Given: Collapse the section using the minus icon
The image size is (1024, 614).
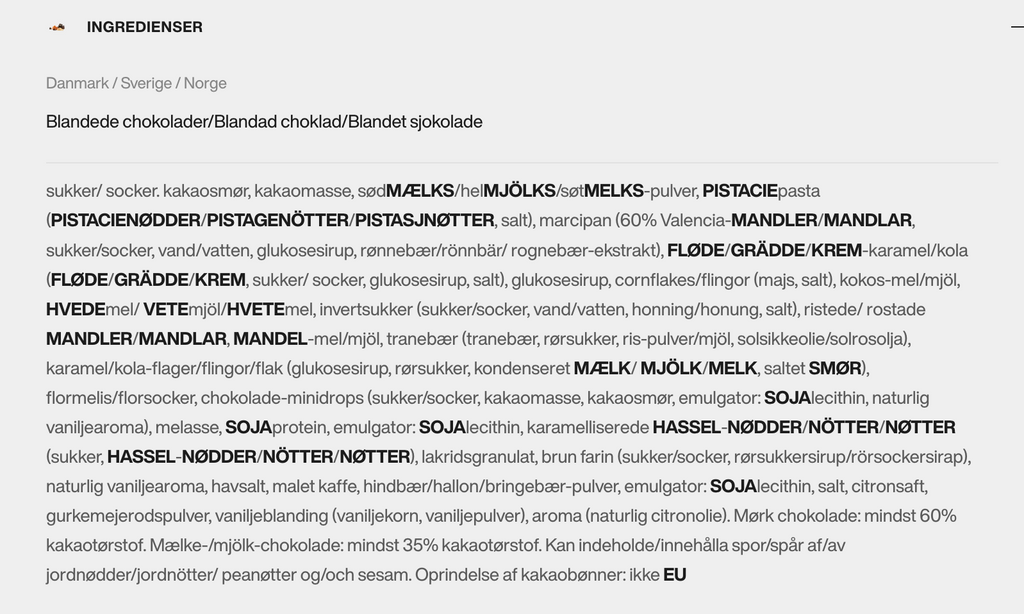Looking at the screenshot, I should click(x=1017, y=27).
